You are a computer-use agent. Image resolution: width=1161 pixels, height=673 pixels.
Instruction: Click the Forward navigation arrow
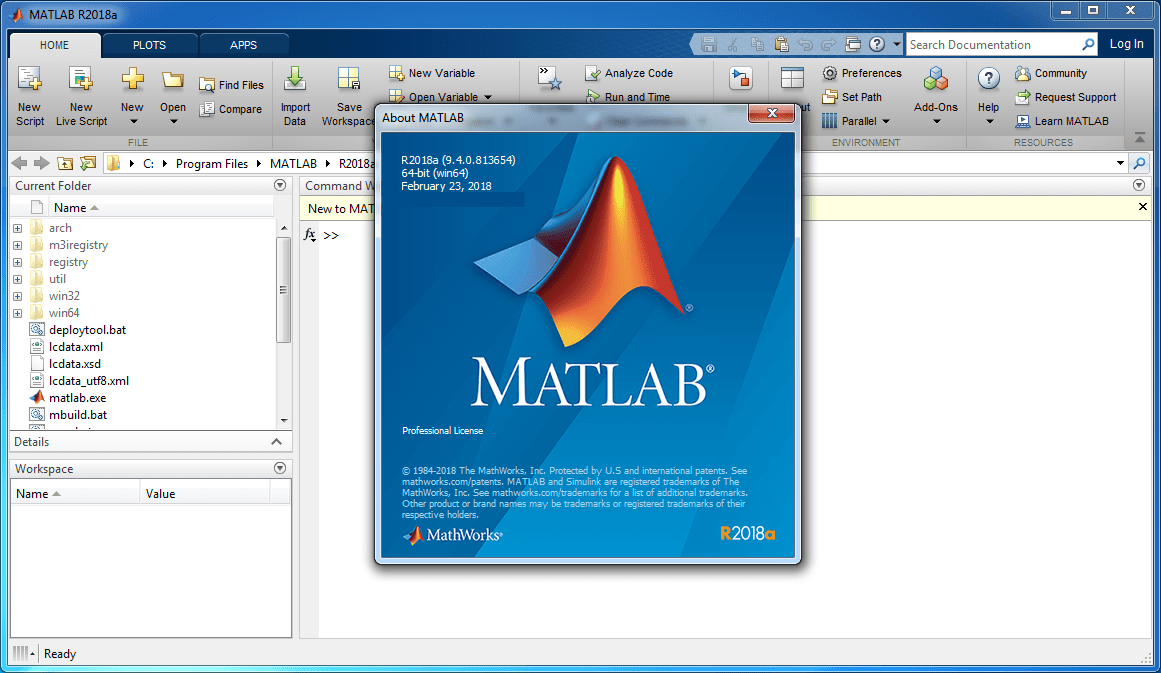pyautogui.click(x=42, y=163)
